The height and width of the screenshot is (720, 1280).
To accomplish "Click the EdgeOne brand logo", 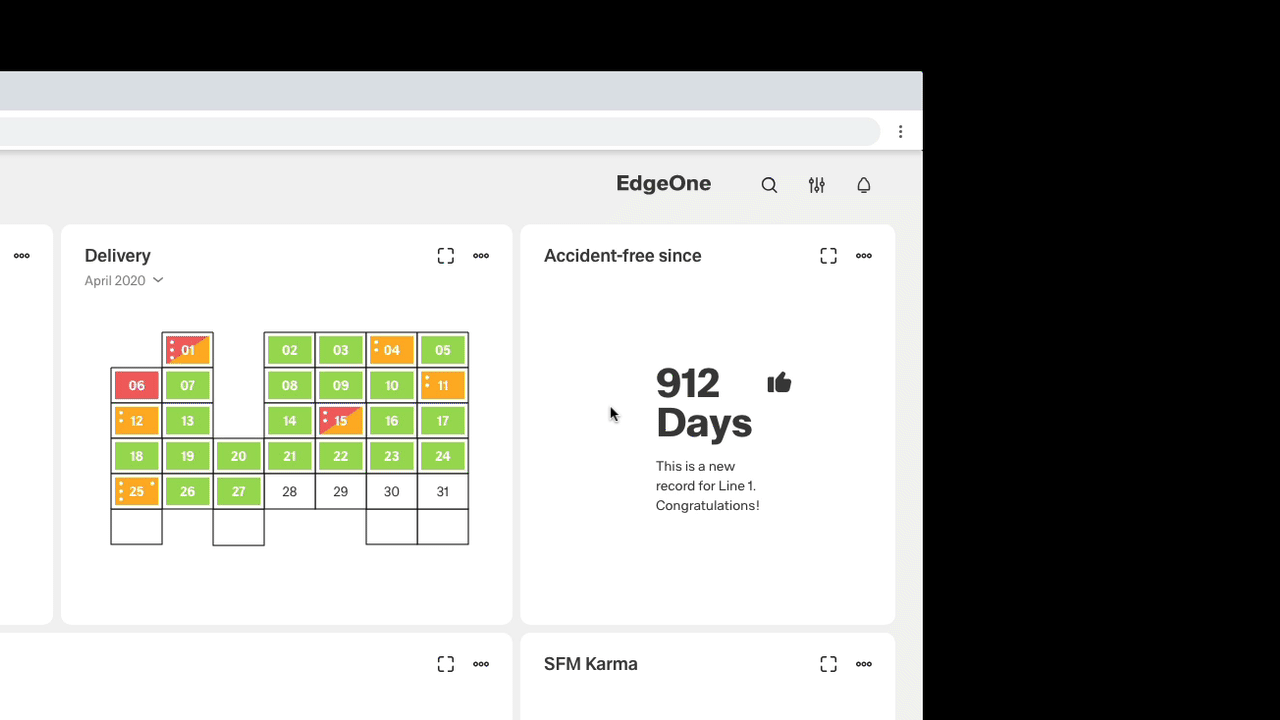I will (664, 184).
